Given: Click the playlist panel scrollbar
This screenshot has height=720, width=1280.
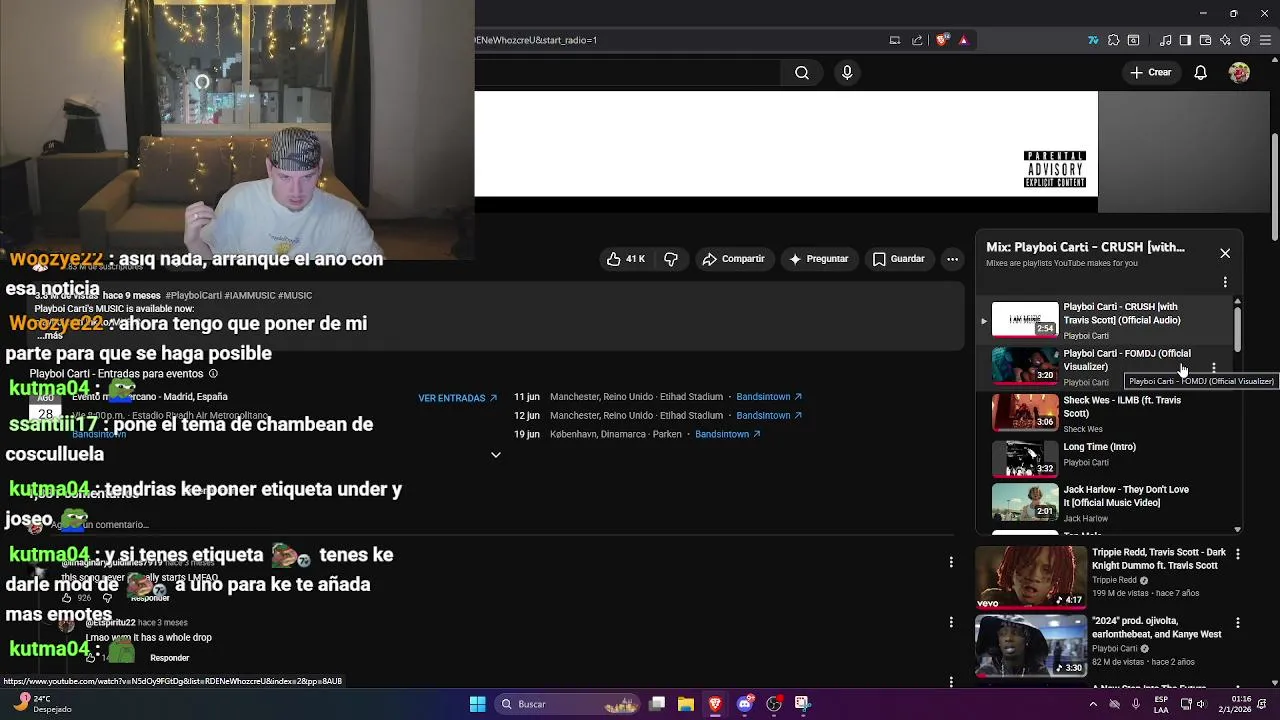Looking at the screenshot, I should (1237, 329).
